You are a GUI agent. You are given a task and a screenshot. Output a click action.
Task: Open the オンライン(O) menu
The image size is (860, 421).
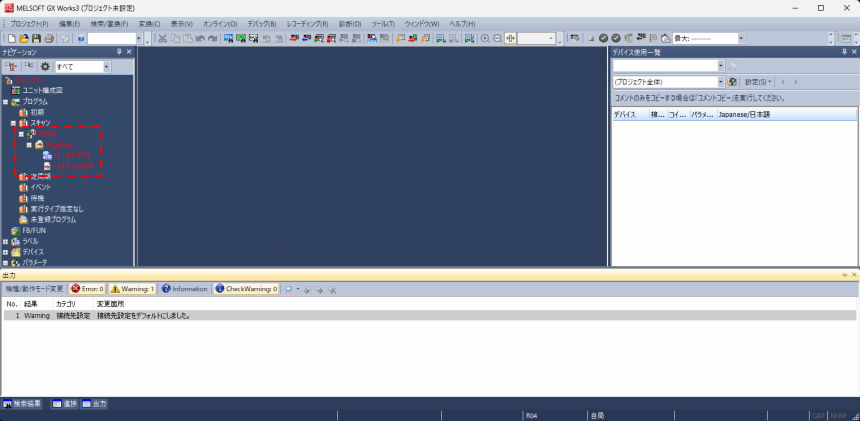(x=219, y=23)
